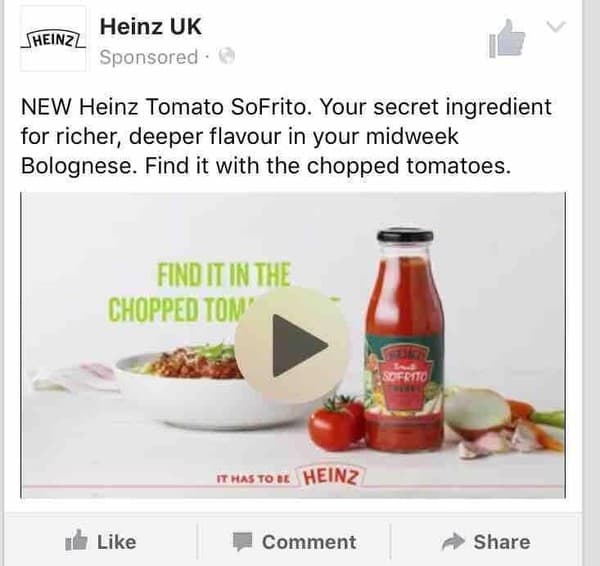Click the thumbs-up icon beside Like
This screenshot has width=600, height=566.
click(x=76, y=540)
